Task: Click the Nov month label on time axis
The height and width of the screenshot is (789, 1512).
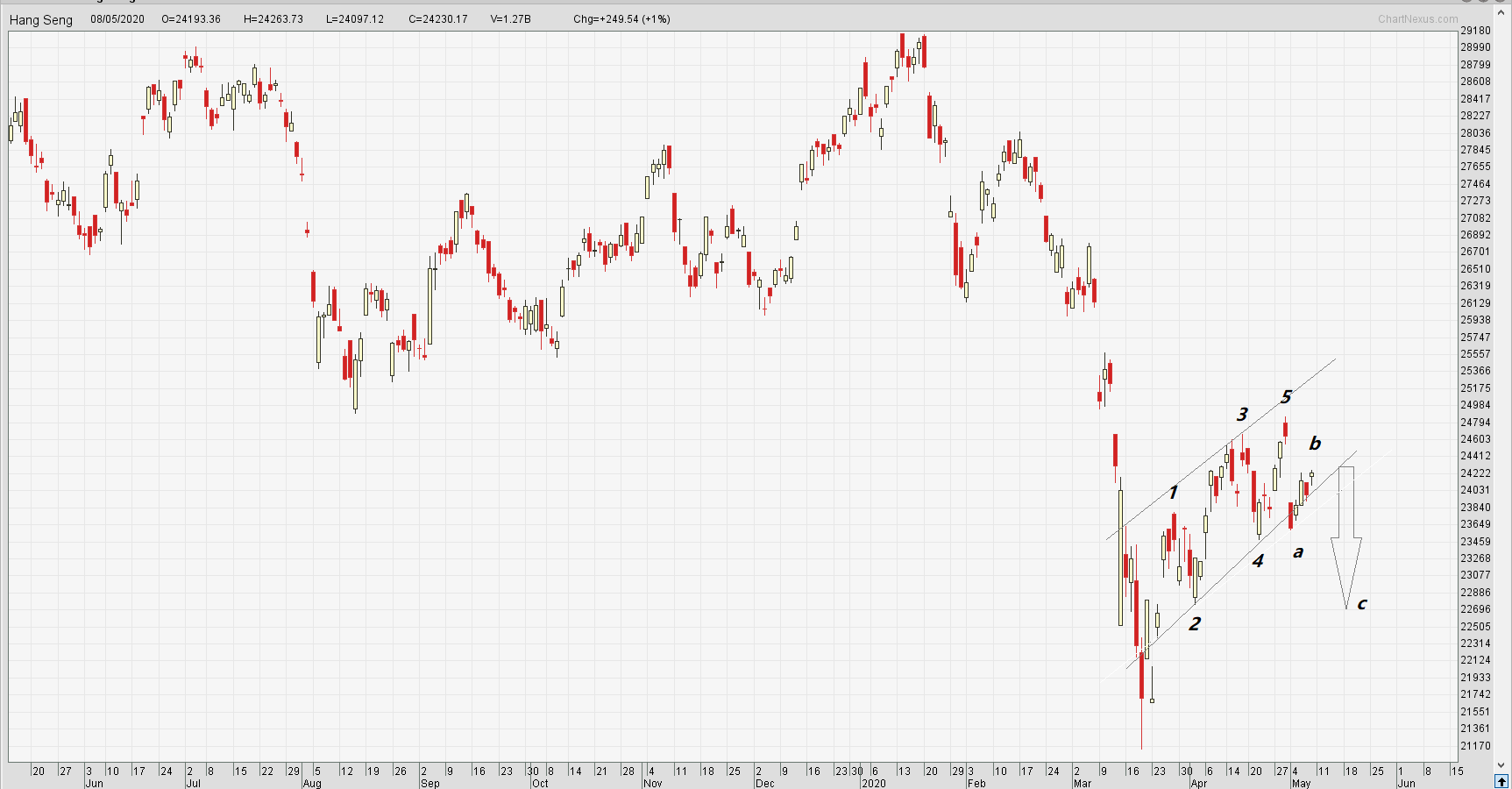Action: pyautogui.click(x=653, y=783)
